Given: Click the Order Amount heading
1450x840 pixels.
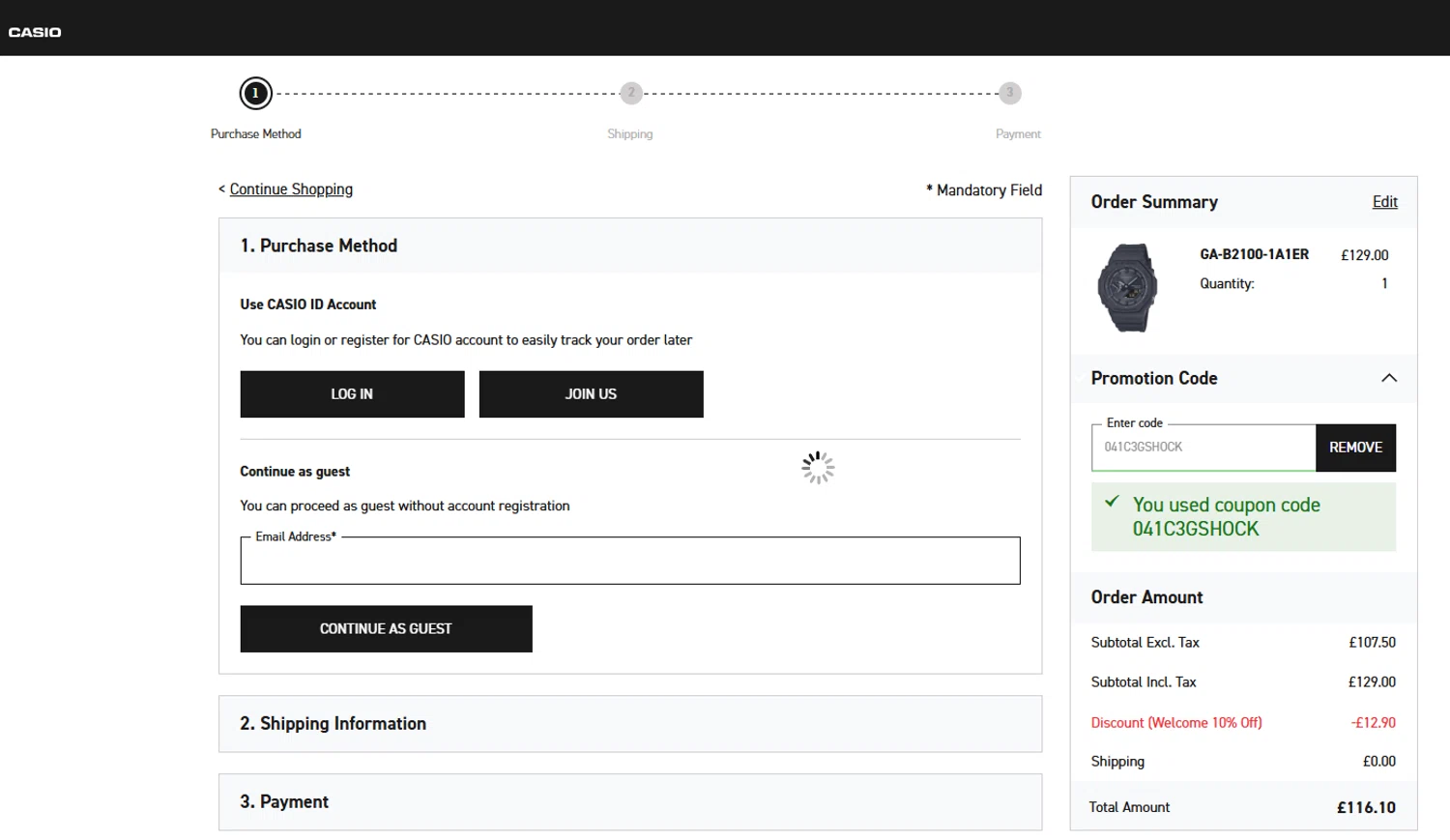Looking at the screenshot, I should point(1146,597).
